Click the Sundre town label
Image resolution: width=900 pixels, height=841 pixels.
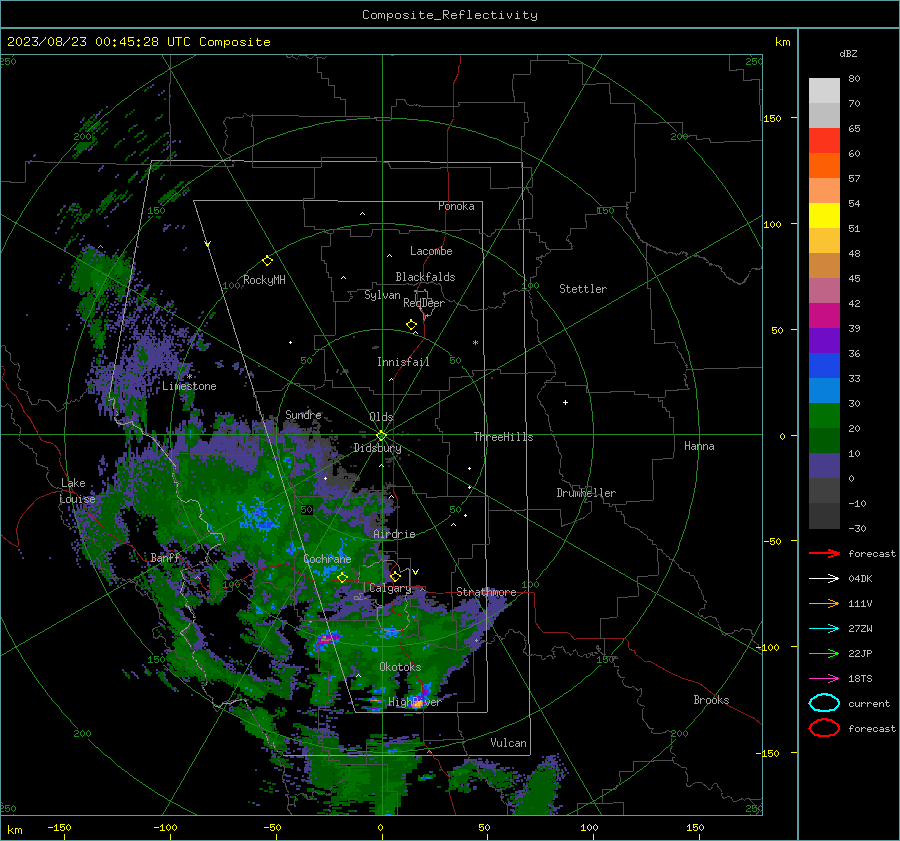303,414
